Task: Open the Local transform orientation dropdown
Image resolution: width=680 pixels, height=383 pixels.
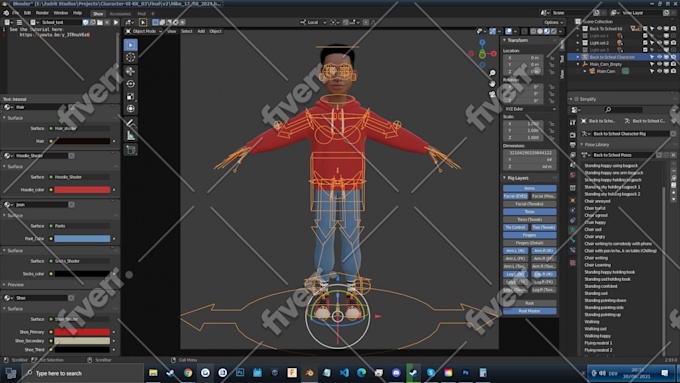Action: click(313, 22)
